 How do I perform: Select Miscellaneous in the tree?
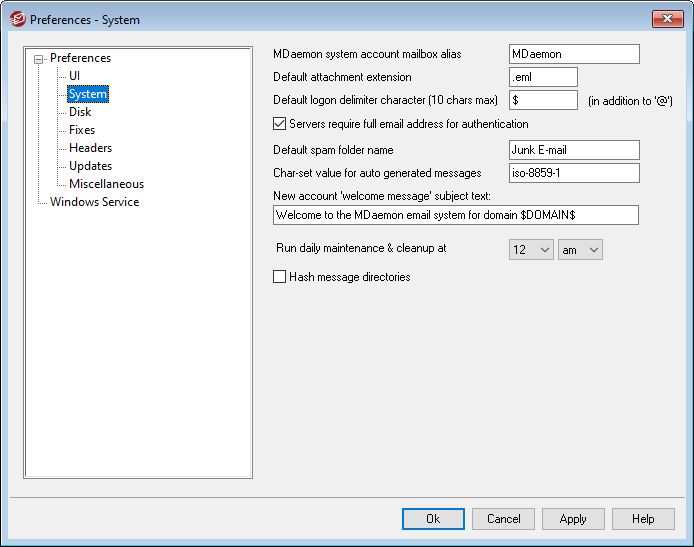pos(106,184)
